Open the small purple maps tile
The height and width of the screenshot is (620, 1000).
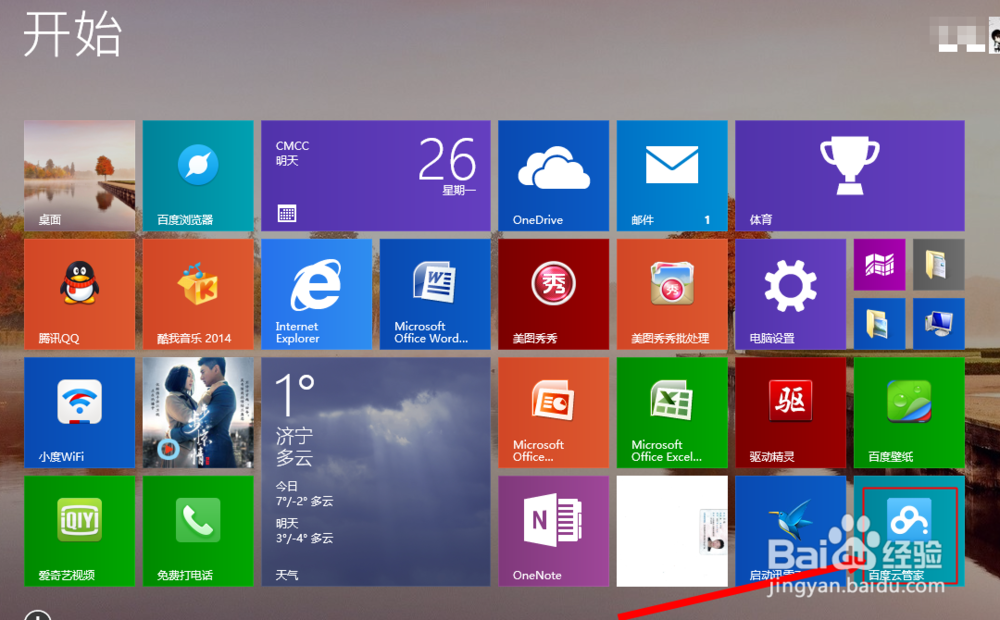click(x=879, y=265)
